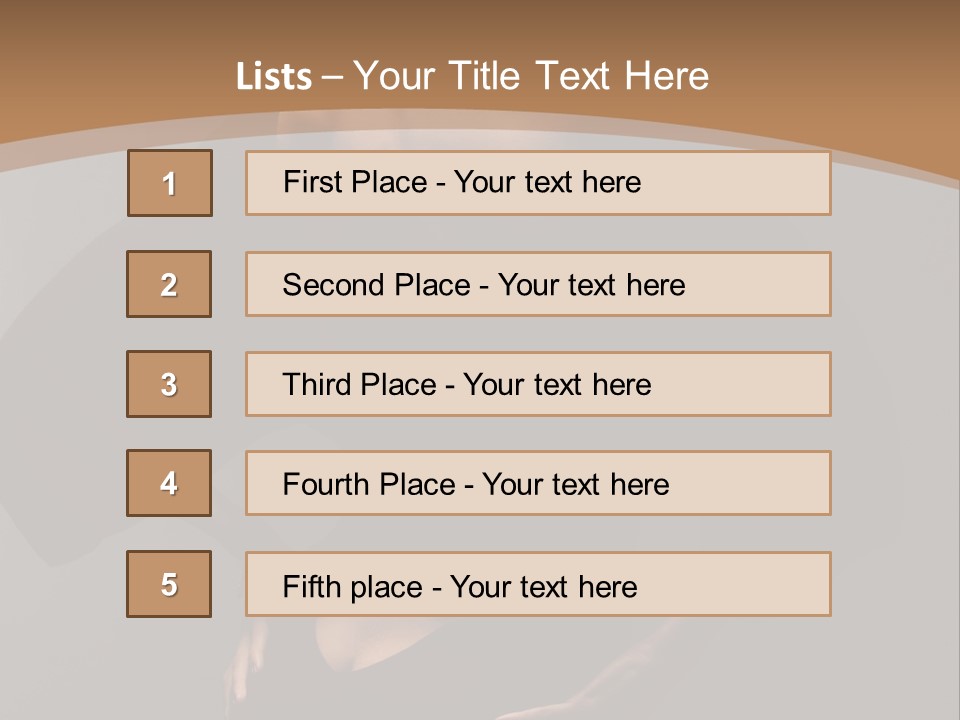Click the bold word 'Lists' in the title
Viewport: 960px width, 720px height.
[274, 77]
